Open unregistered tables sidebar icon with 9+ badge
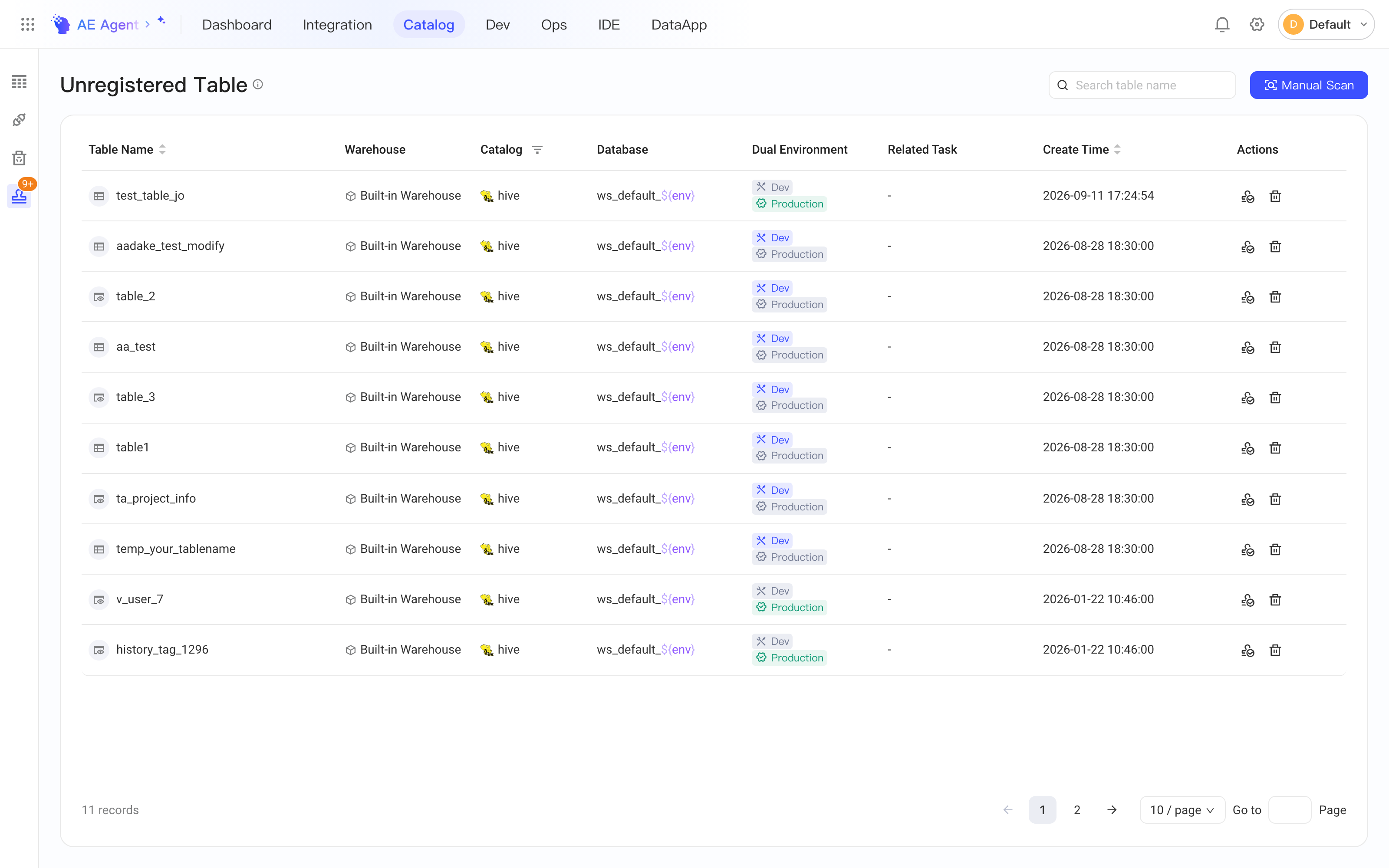This screenshot has height=868, width=1389. point(19,196)
